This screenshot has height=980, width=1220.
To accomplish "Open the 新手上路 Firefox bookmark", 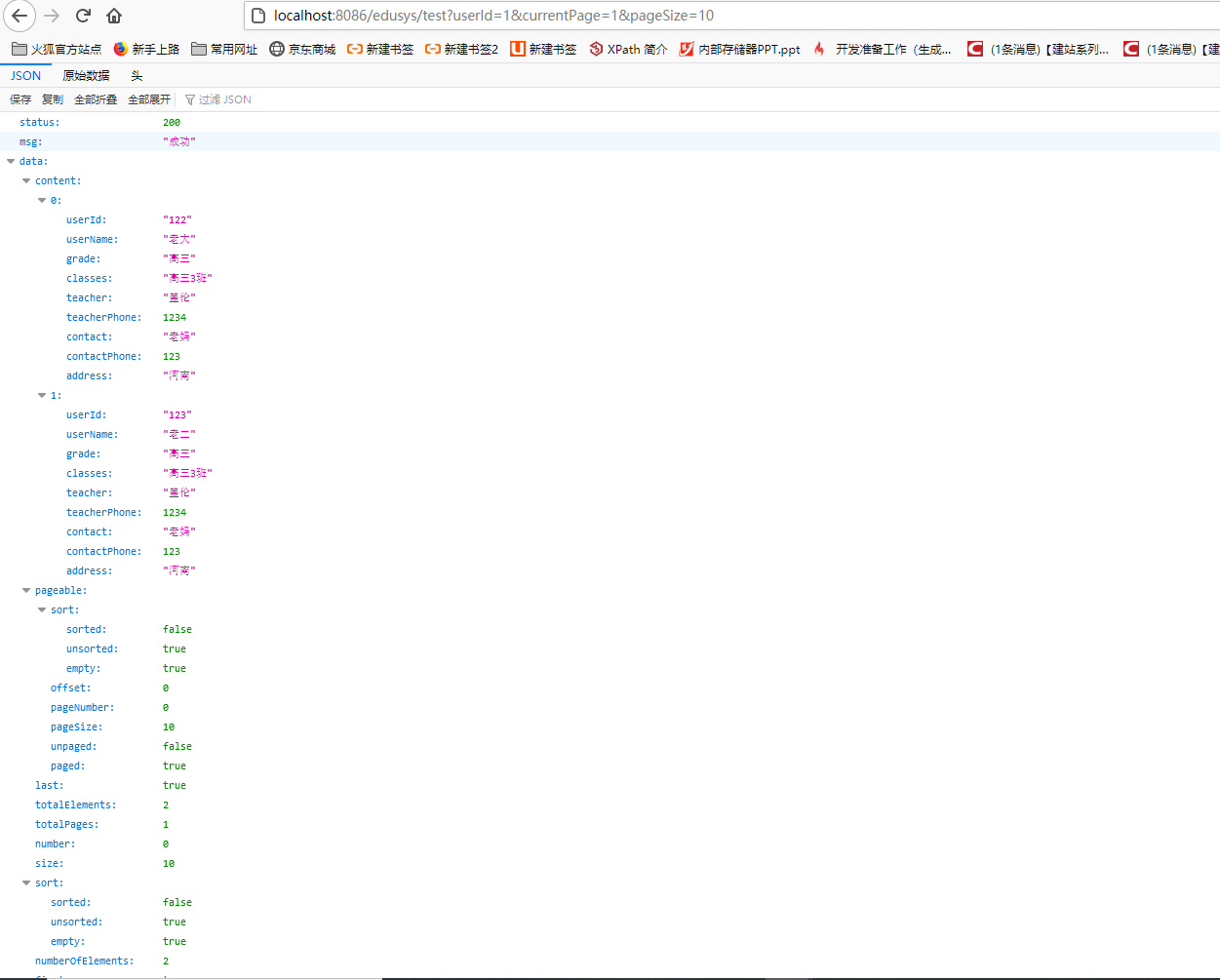I will pyautogui.click(x=146, y=49).
